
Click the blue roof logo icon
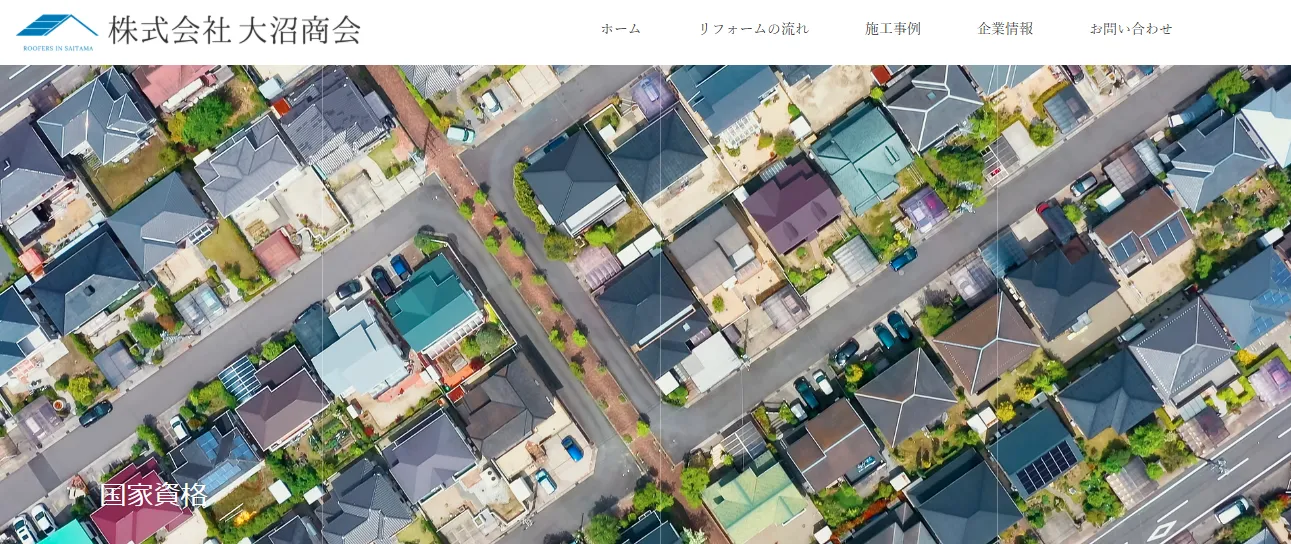tap(57, 27)
